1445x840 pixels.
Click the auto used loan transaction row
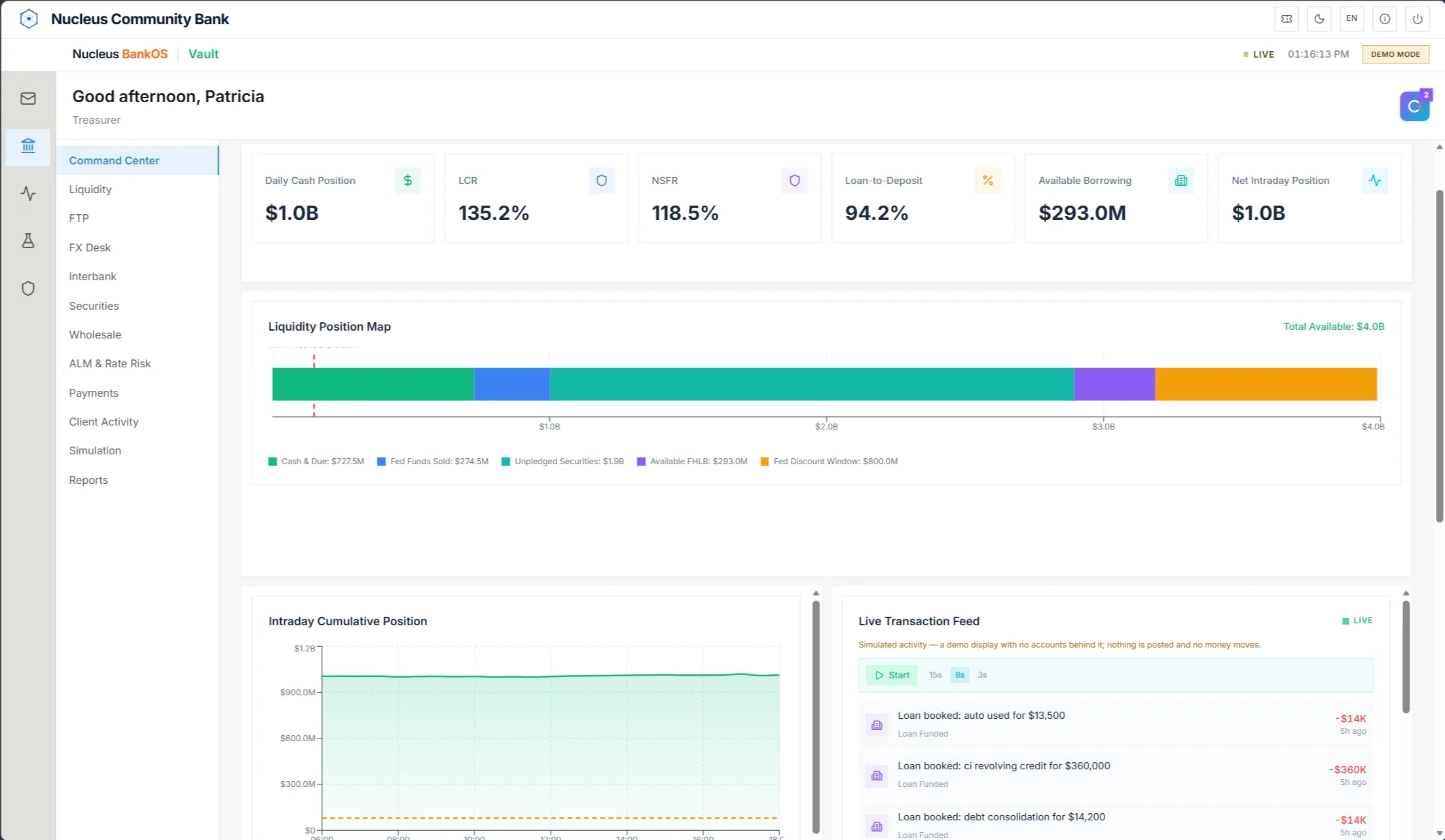tap(1116, 724)
